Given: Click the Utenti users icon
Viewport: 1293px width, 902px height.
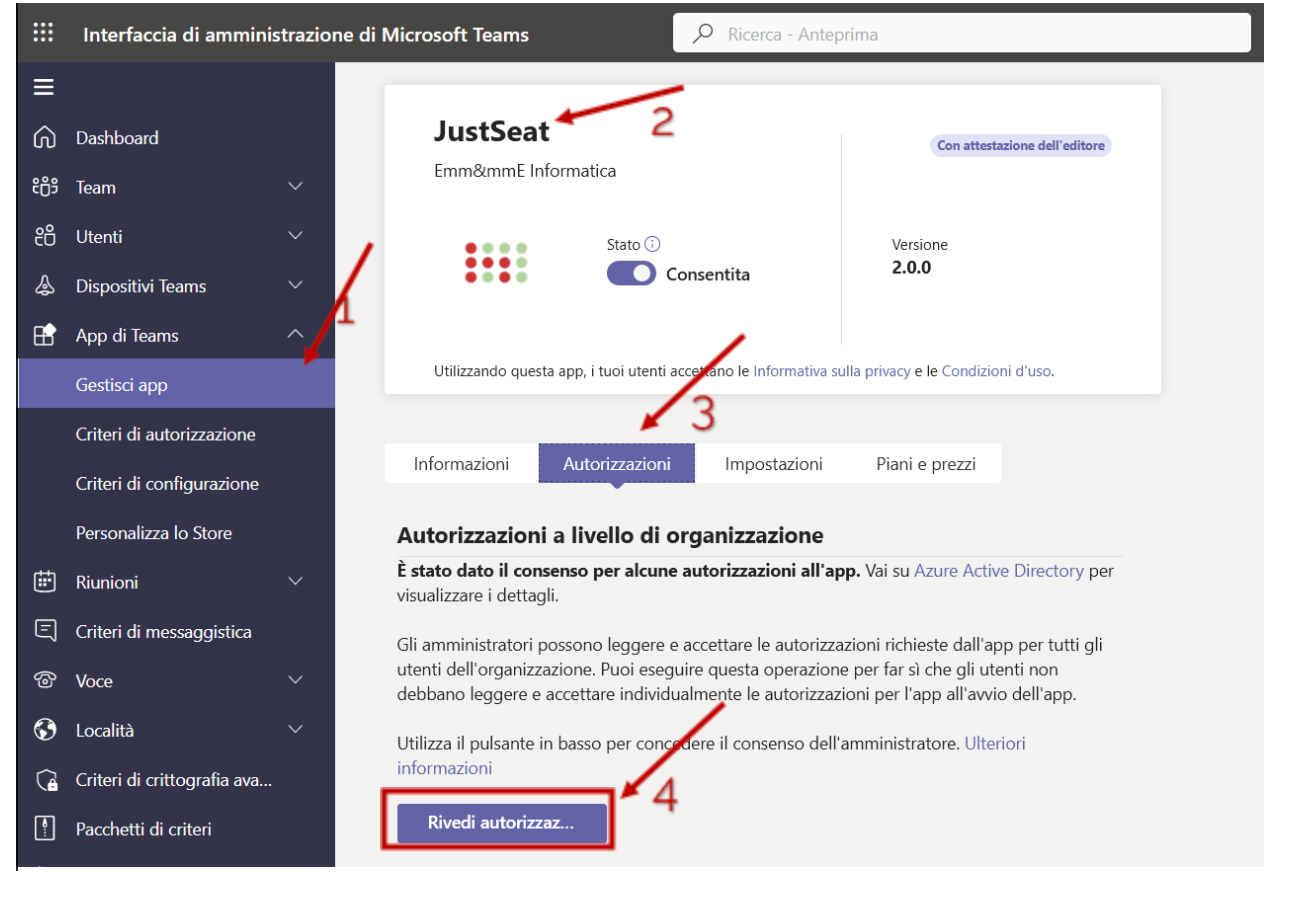Looking at the screenshot, I should click(x=45, y=236).
